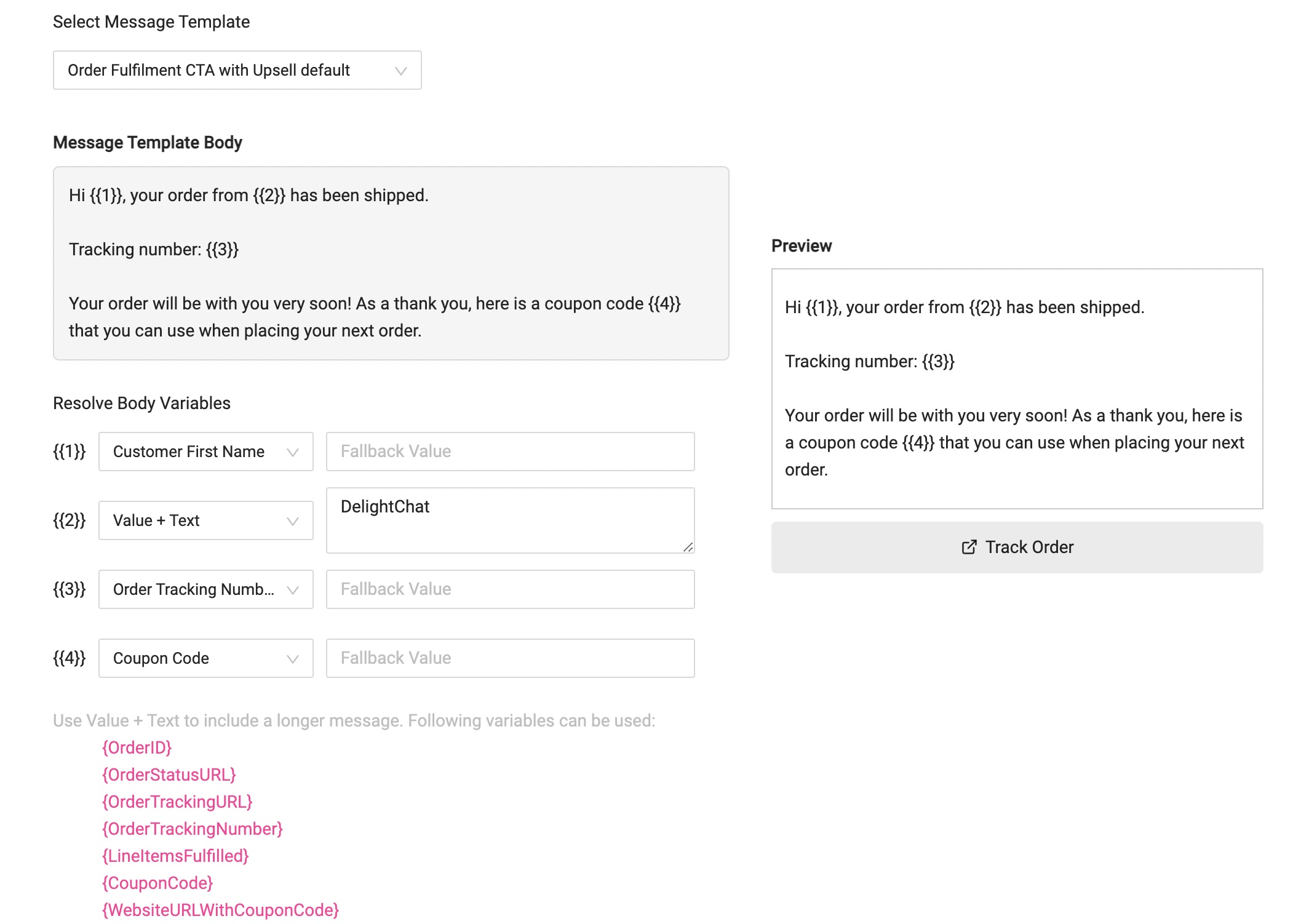Click the Fallback Value field for variable {{3}}
The height and width of the screenshot is (924, 1309).
510,589
